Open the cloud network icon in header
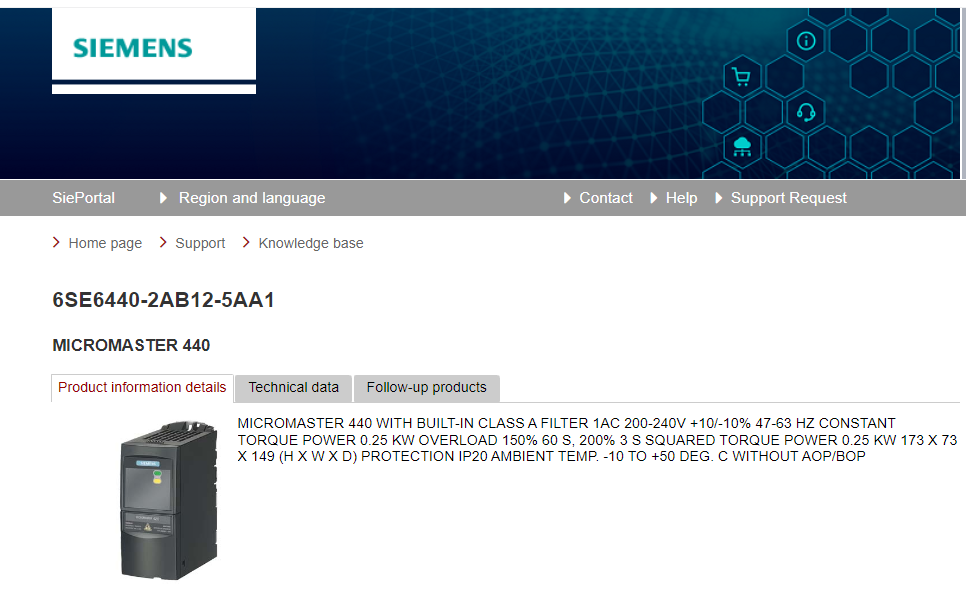This screenshot has width=966, height=598. (742, 147)
